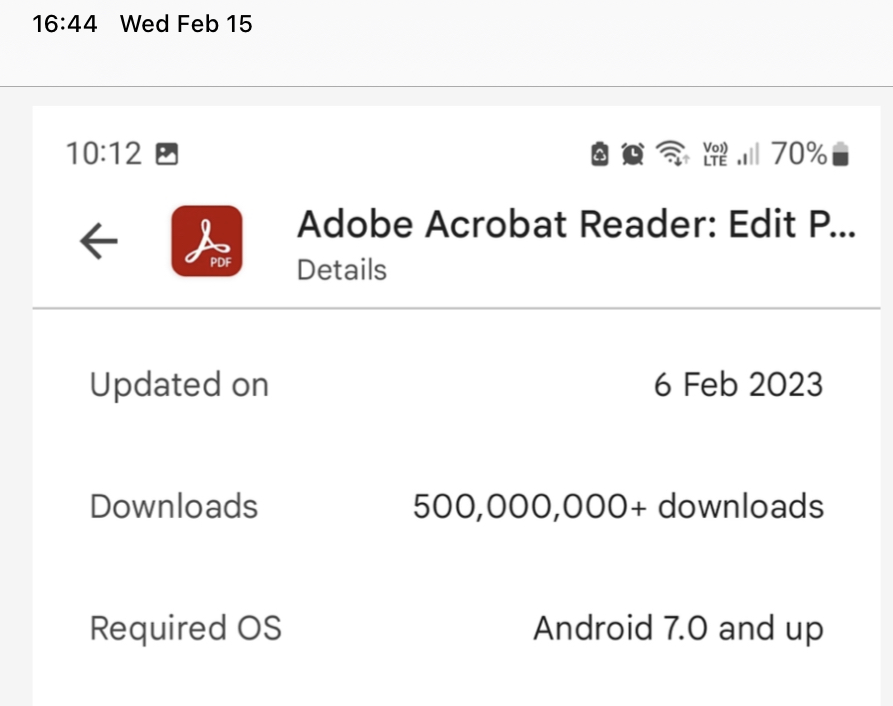The image size is (893, 706).
Task: Click the Adobe Acrobat PDF app icon
Action: (x=206, y=241)
